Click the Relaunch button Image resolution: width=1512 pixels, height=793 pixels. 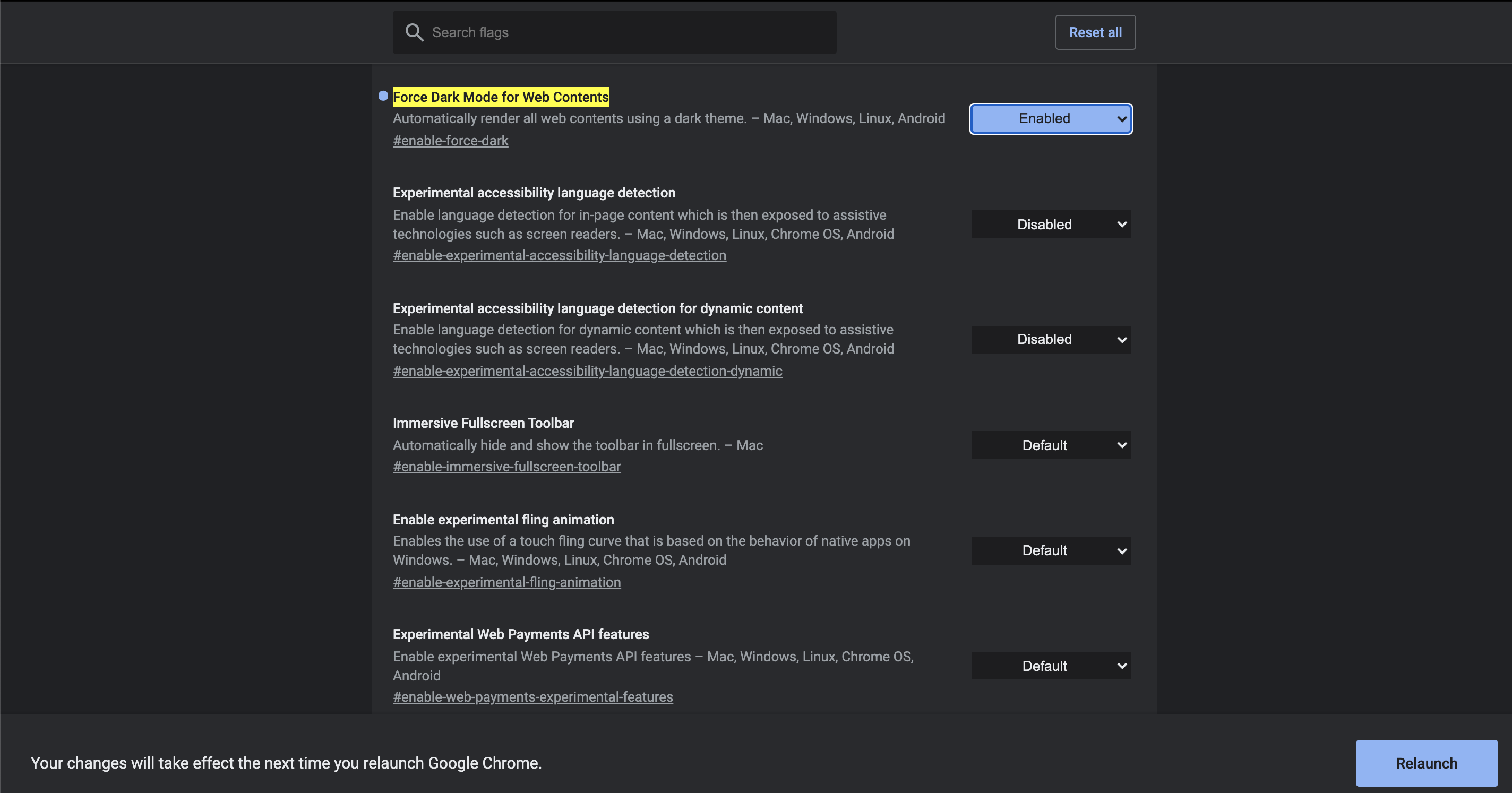pos(1425,762)
